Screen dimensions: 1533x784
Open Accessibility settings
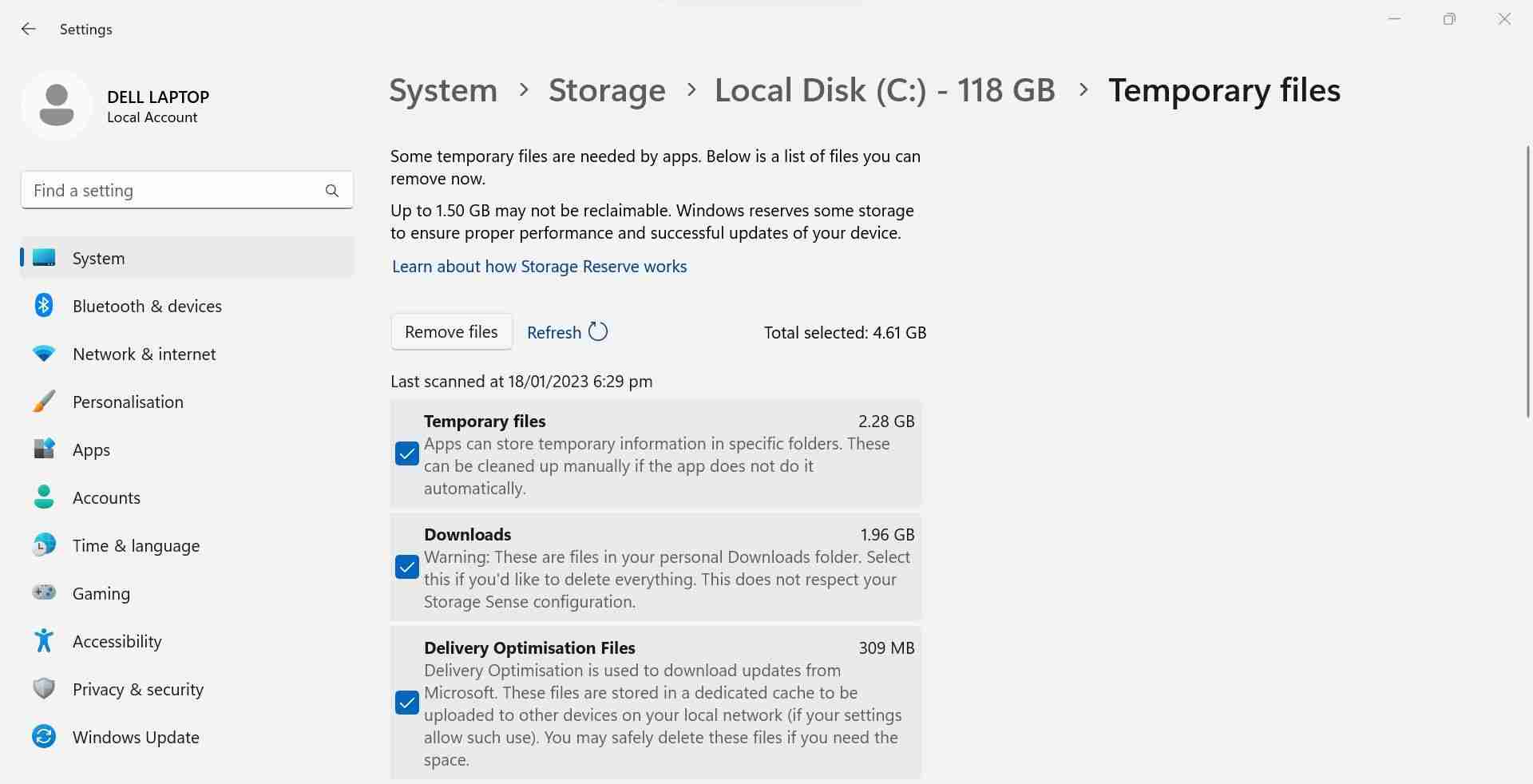(117, 641)
